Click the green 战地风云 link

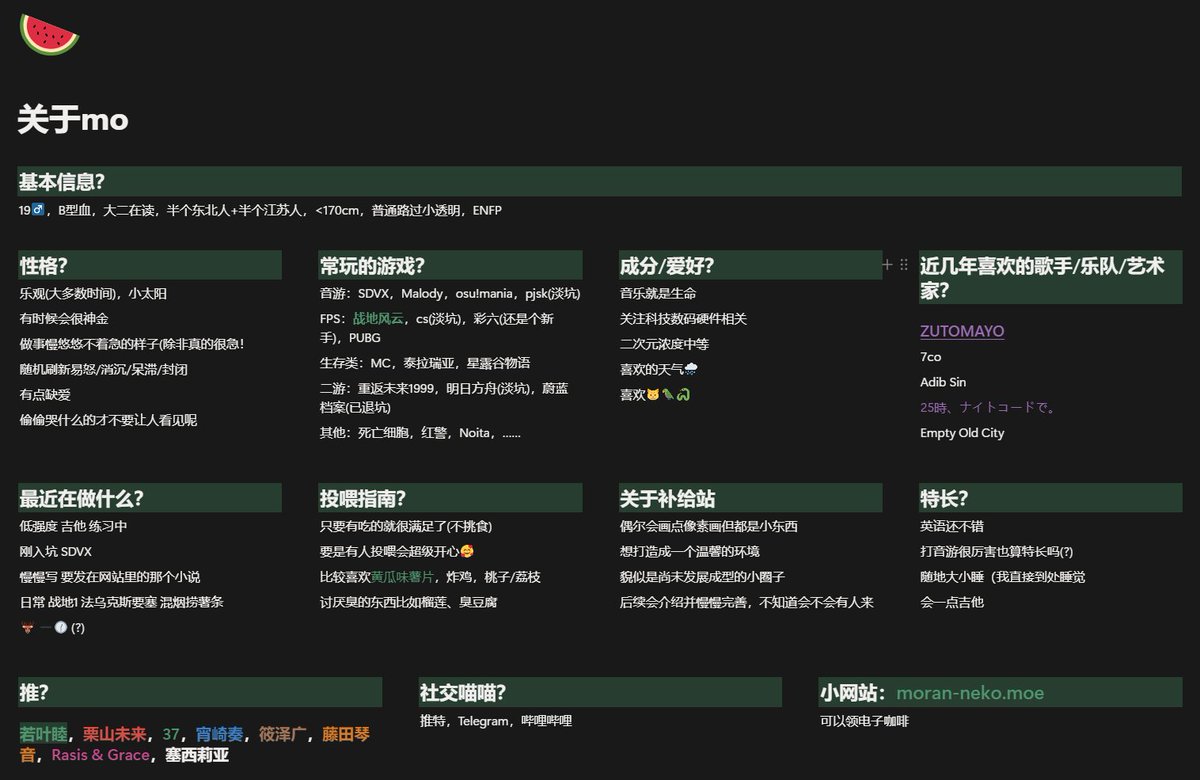click(x=378, y=318)
